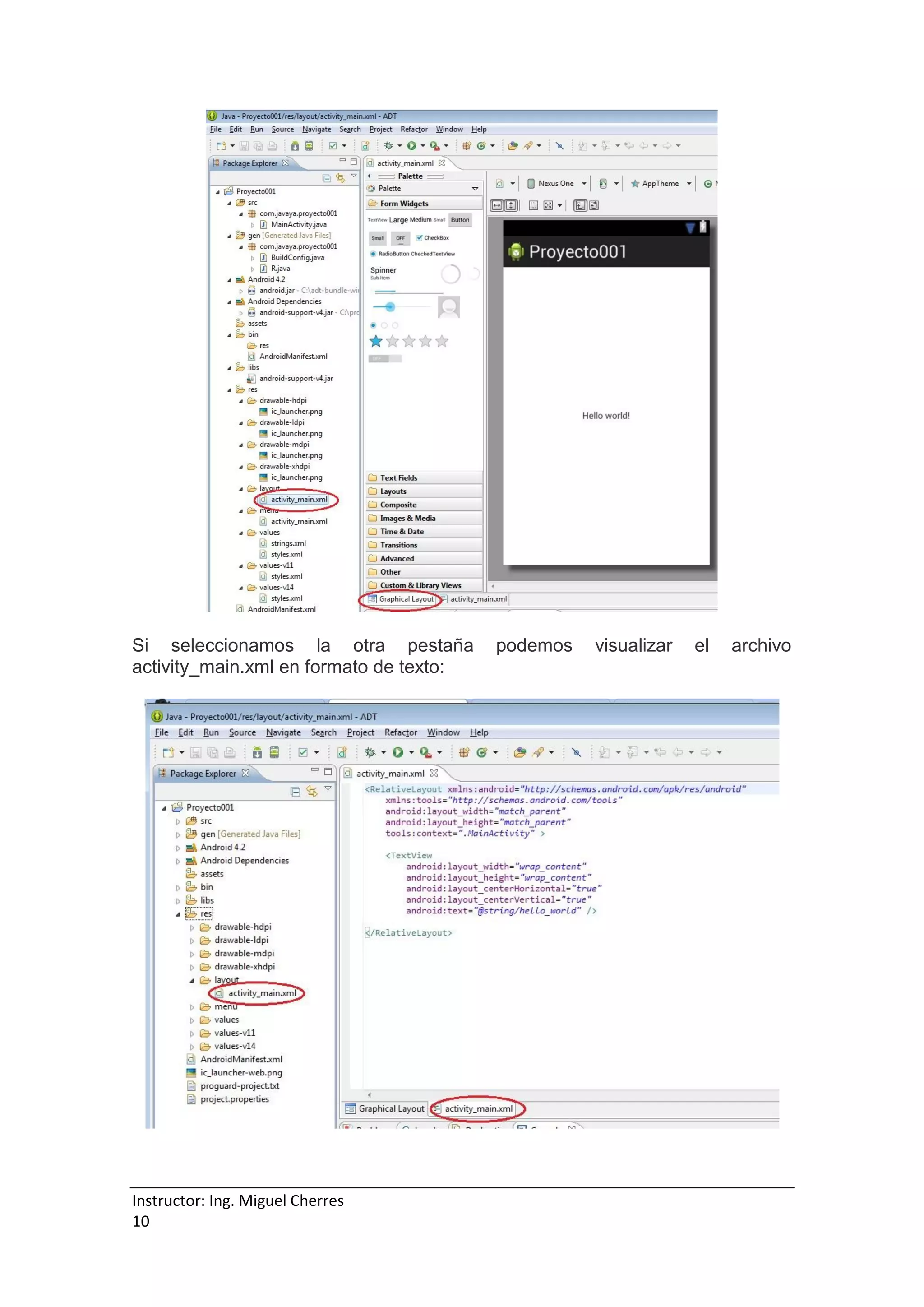This screenshot has height=1307, width=924.
Task: Click Search flashlight icon in lower toolbar
Action: coord(538,752)
